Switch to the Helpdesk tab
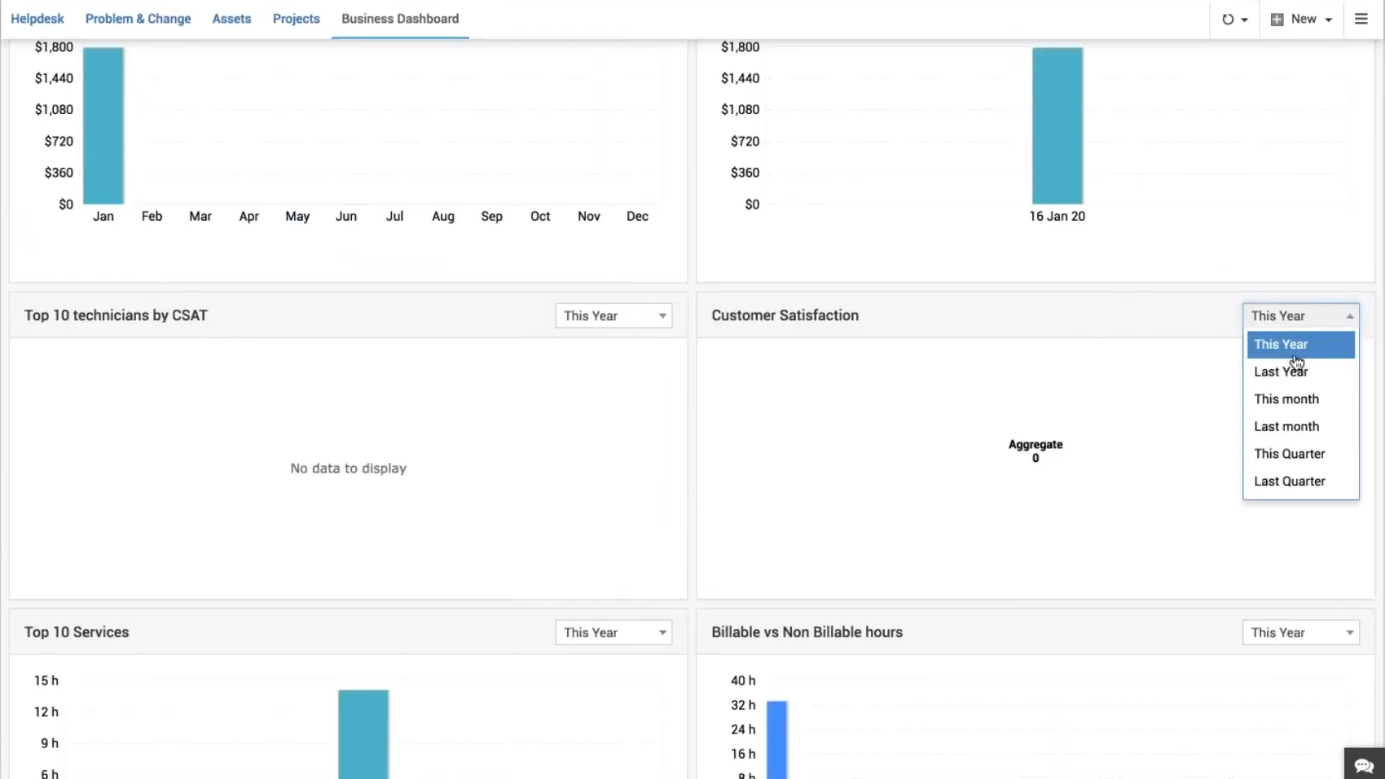The height and width of the screenshot is (779, 1385). point(37,19)
